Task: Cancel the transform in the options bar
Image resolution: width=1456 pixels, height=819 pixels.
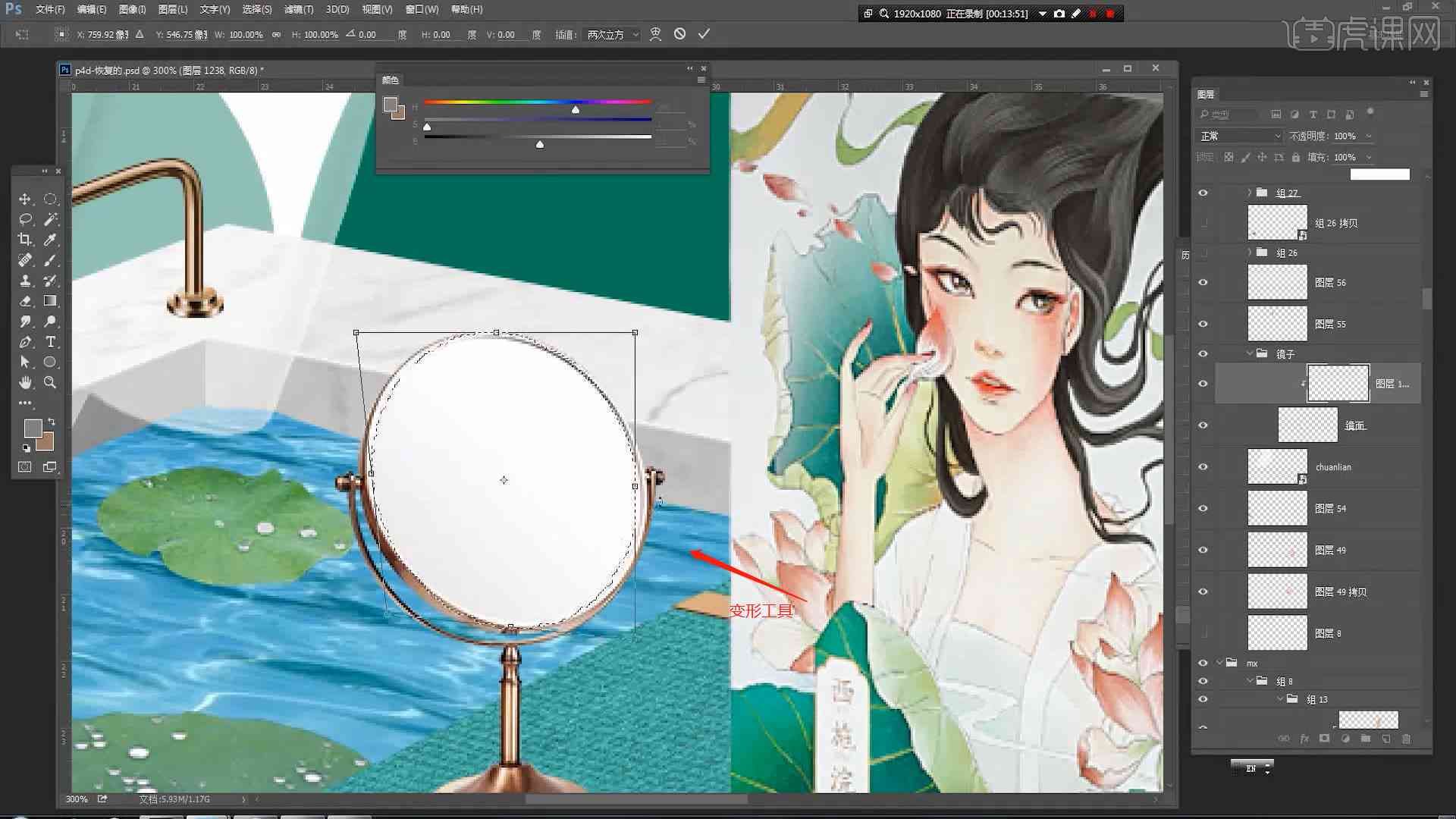Action: coord(679,34)
